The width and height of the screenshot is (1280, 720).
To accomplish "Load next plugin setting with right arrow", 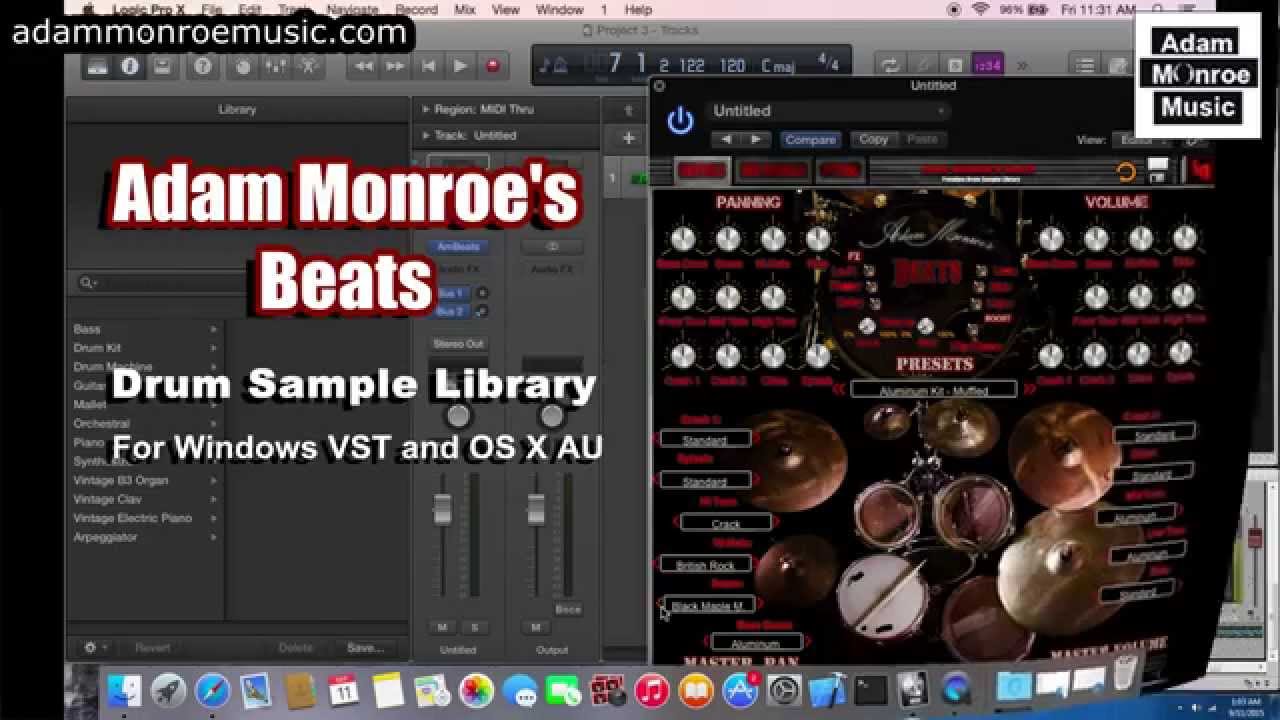I will (756, 139).
